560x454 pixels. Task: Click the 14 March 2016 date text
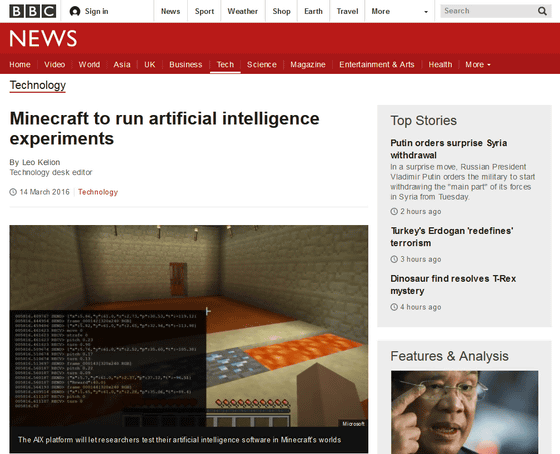44,192
